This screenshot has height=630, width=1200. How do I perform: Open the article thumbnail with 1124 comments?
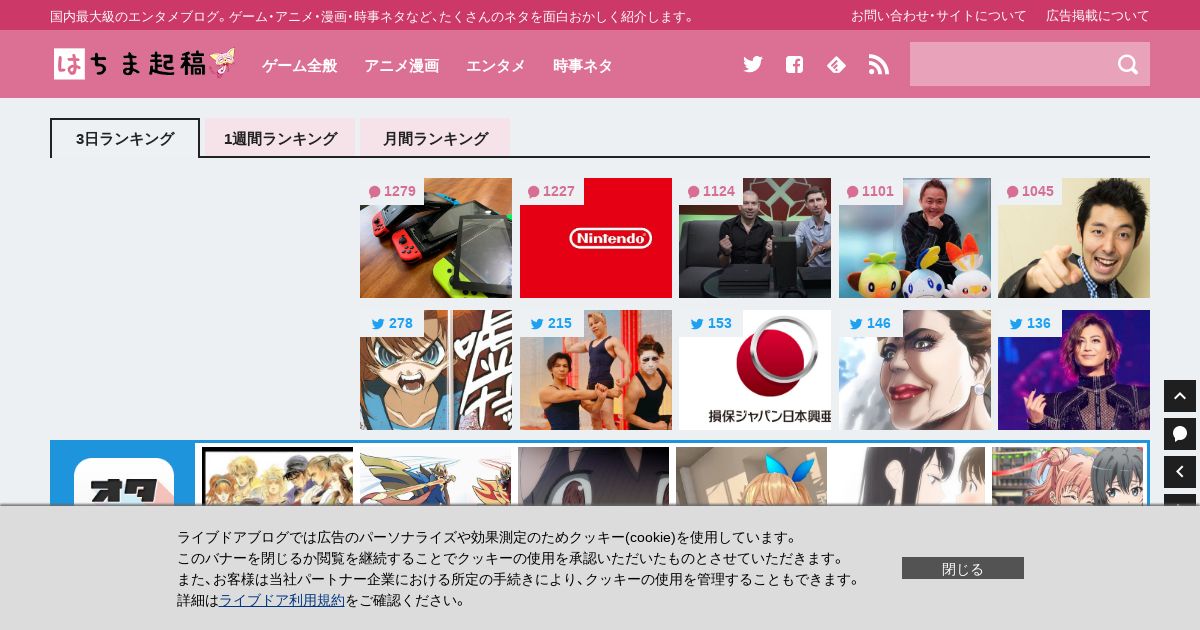coord(755,238)
